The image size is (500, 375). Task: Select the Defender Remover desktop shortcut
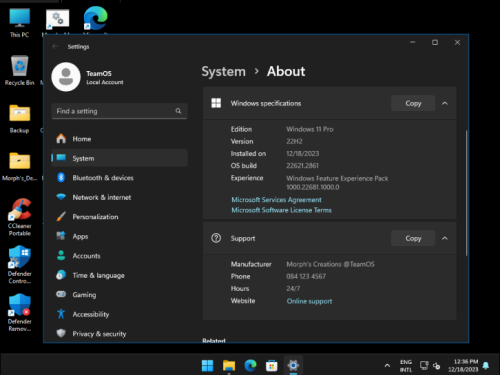pyautogui.click(x=20, y=313)
